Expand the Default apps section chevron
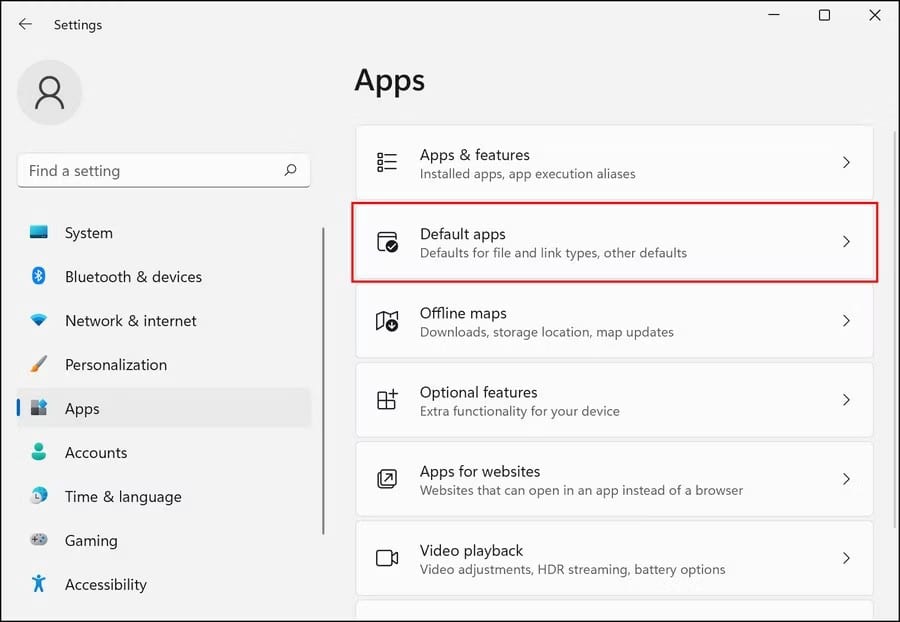 coord(846,242)
